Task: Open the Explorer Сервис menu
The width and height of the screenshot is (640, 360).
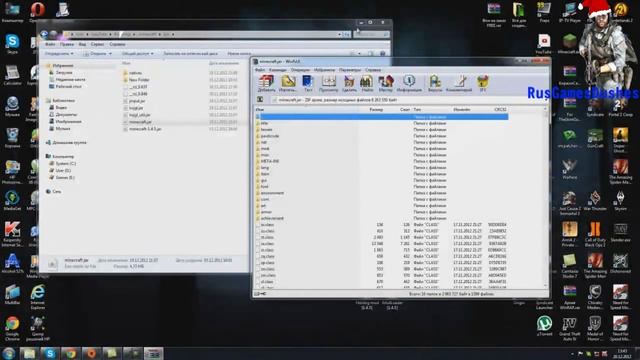Action: (x=97, y=44)
